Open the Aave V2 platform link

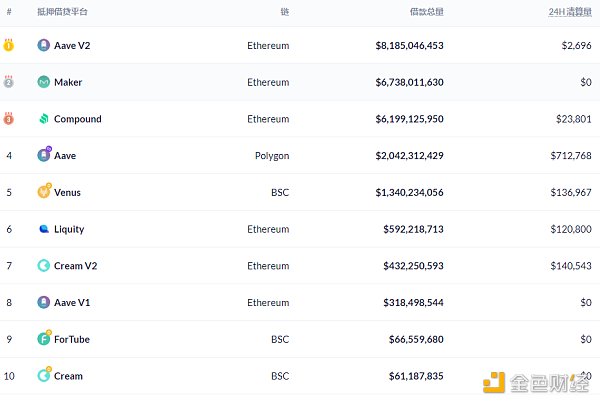(72, 45)
